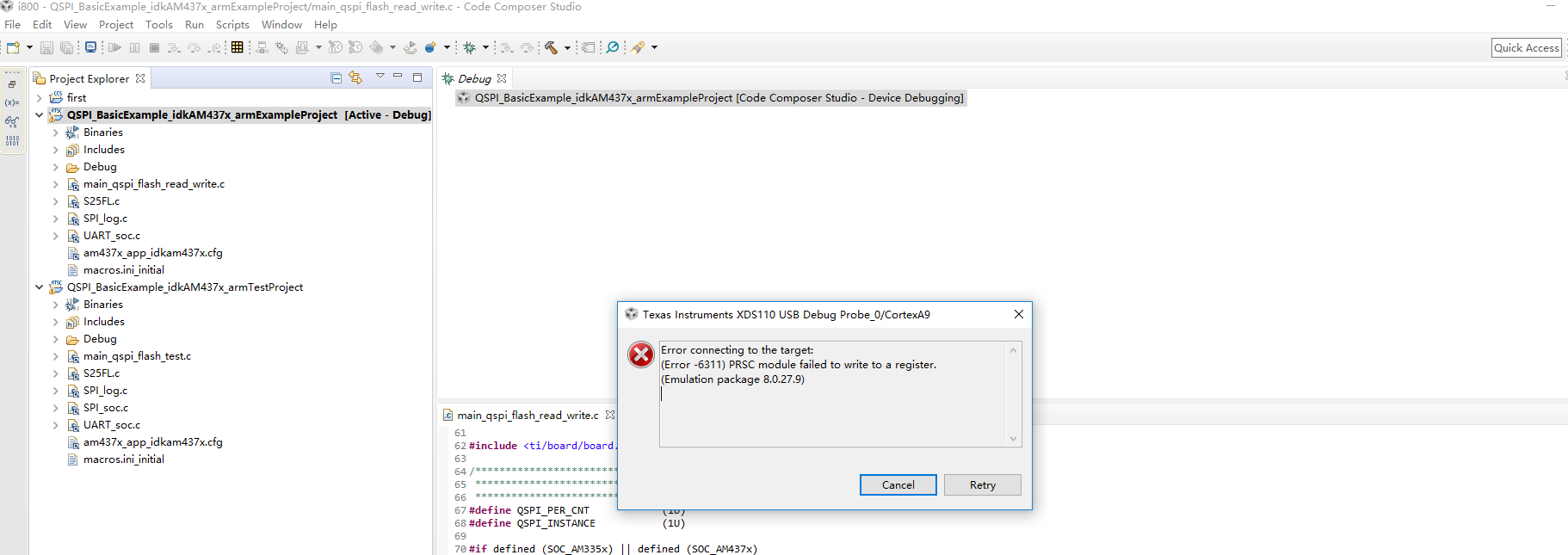Open Project Explorer View Menu triangle
Viewport: 1568px width, 555px height.
pyautogui.click(x=380, y=77)
